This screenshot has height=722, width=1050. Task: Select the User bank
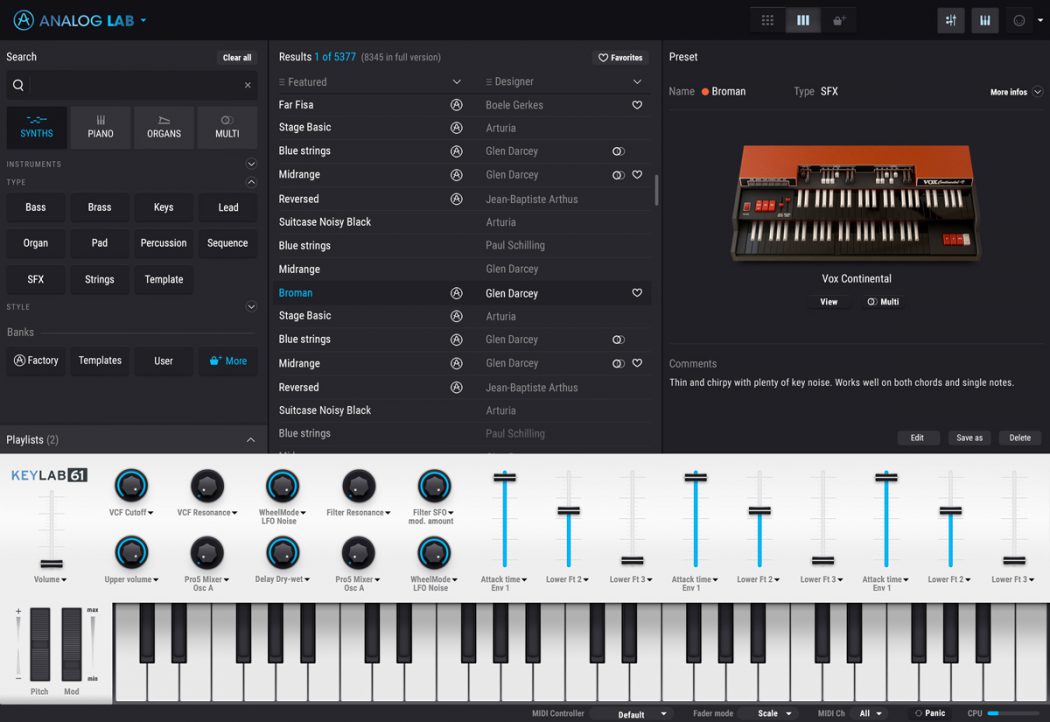163,360
